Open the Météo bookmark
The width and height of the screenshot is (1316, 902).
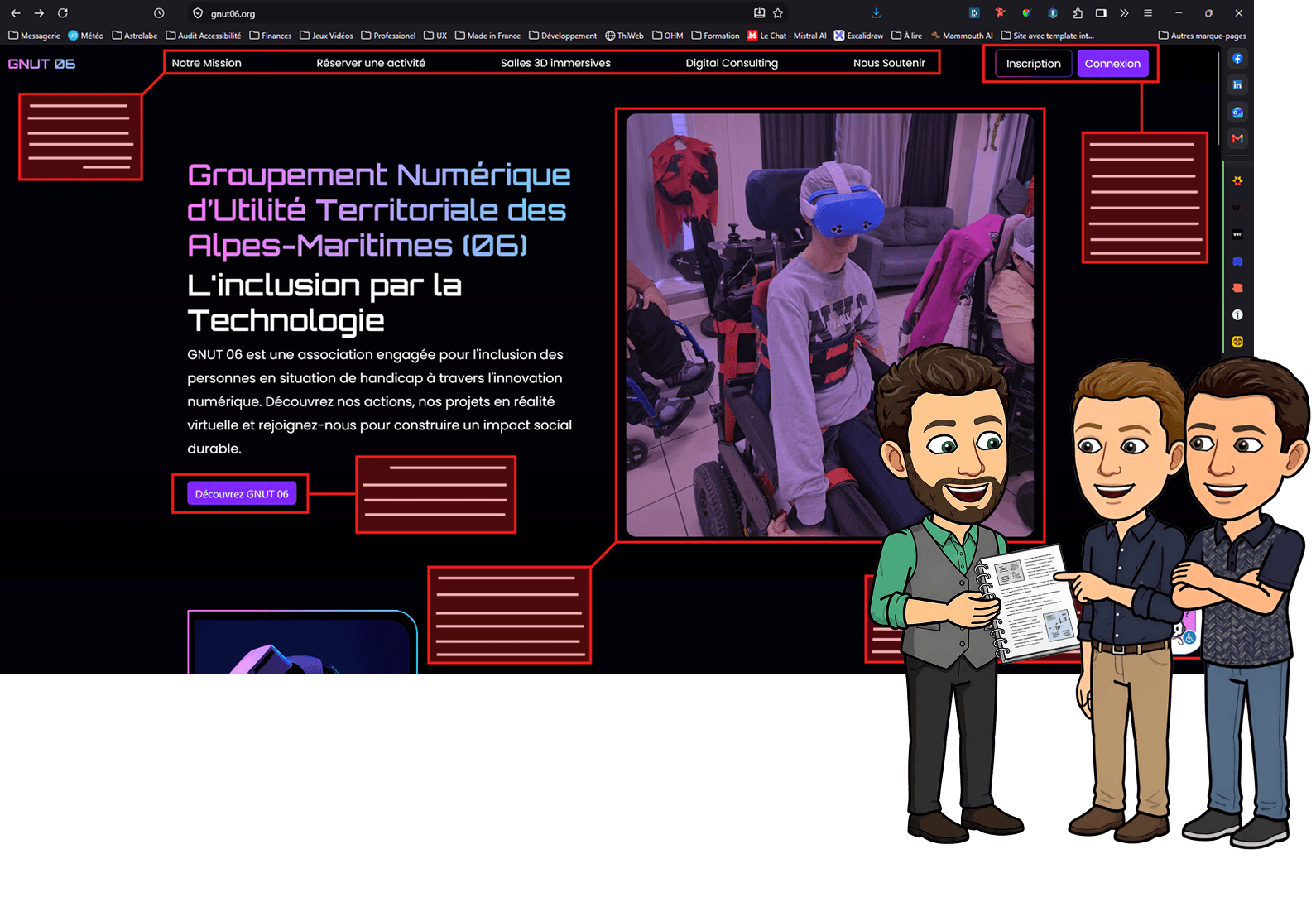pyautogui.click(x=86, y=36)
